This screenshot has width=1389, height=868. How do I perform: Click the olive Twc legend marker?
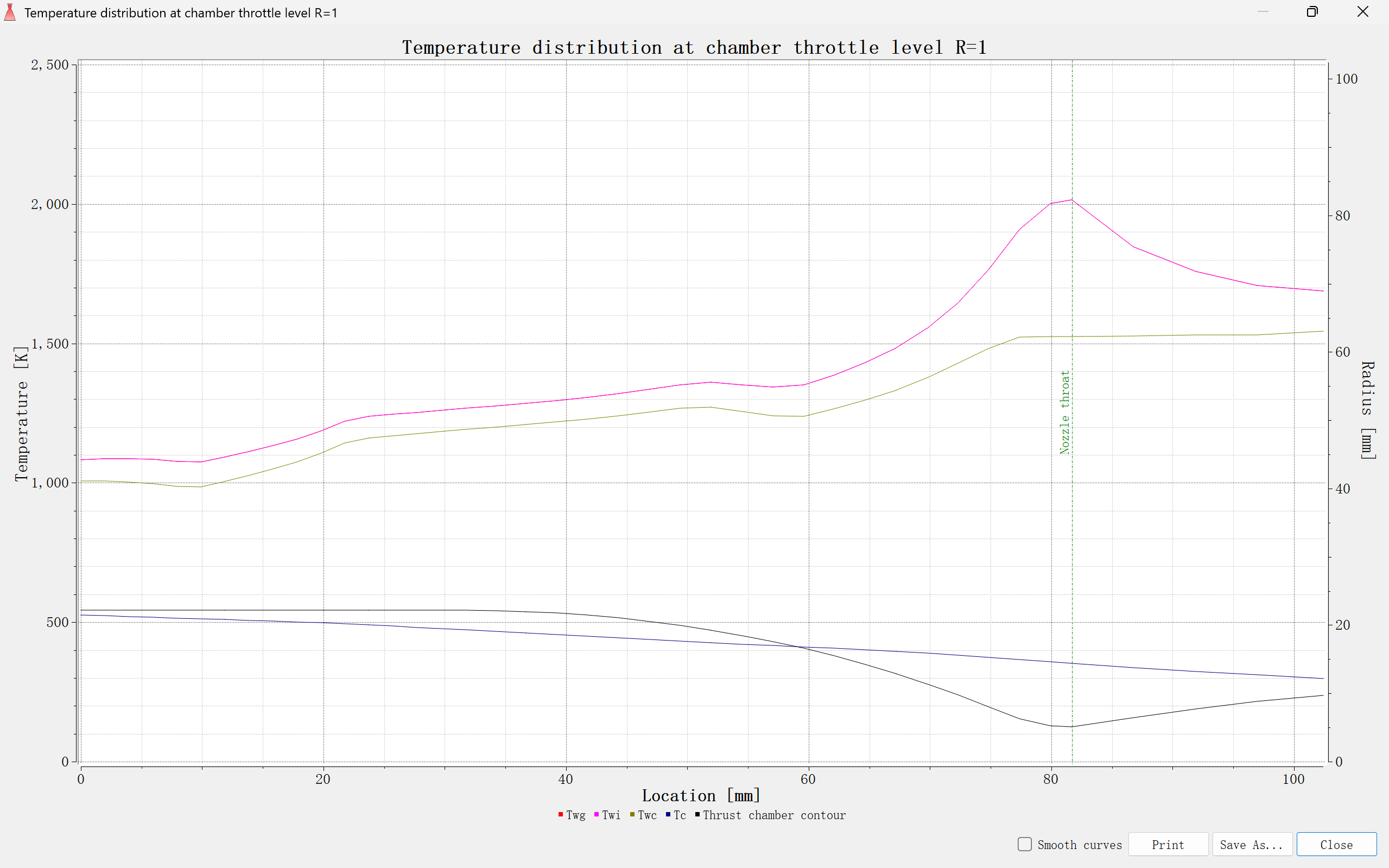pyautogui.click(x=632, y=815)
